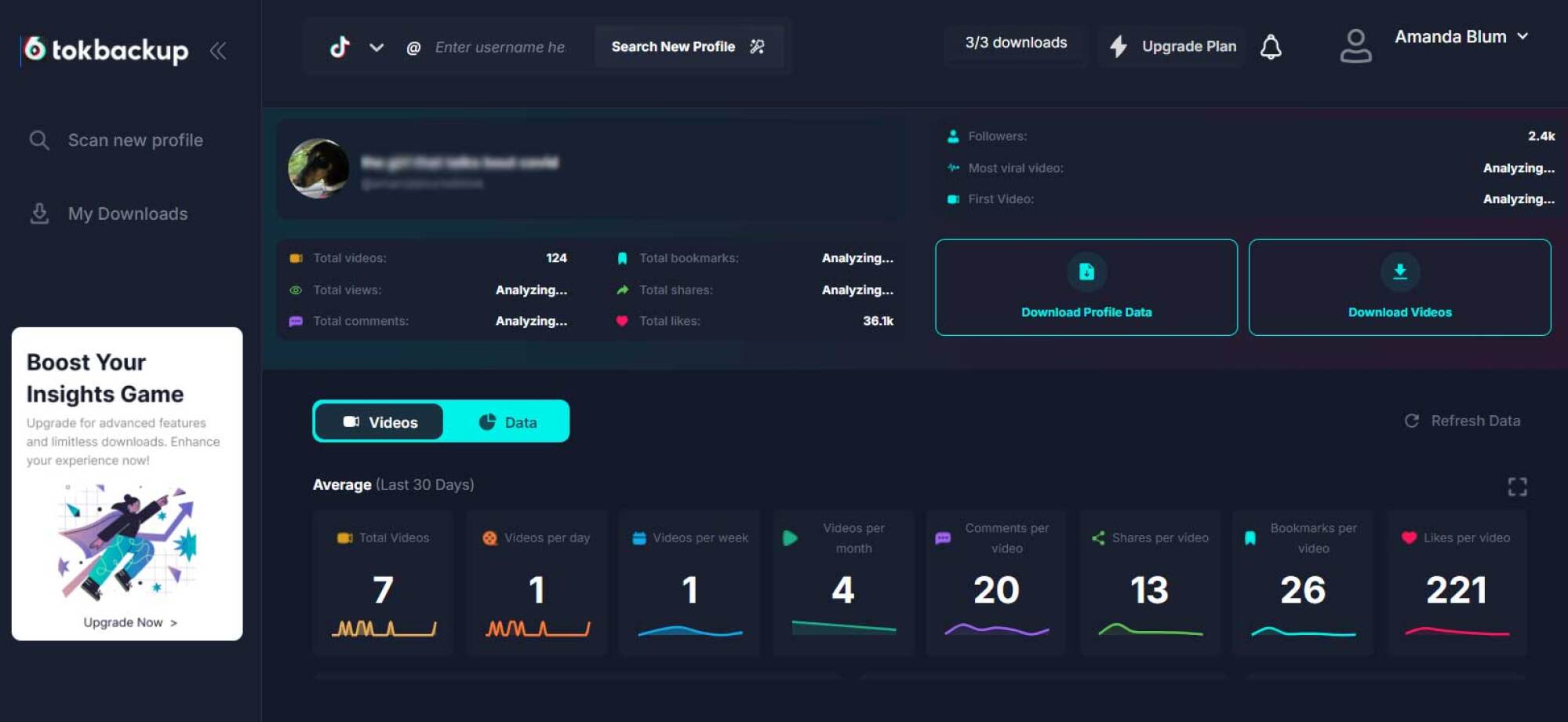
Task: Click the TikTok platform icon
Action: [x=340, y=47]
